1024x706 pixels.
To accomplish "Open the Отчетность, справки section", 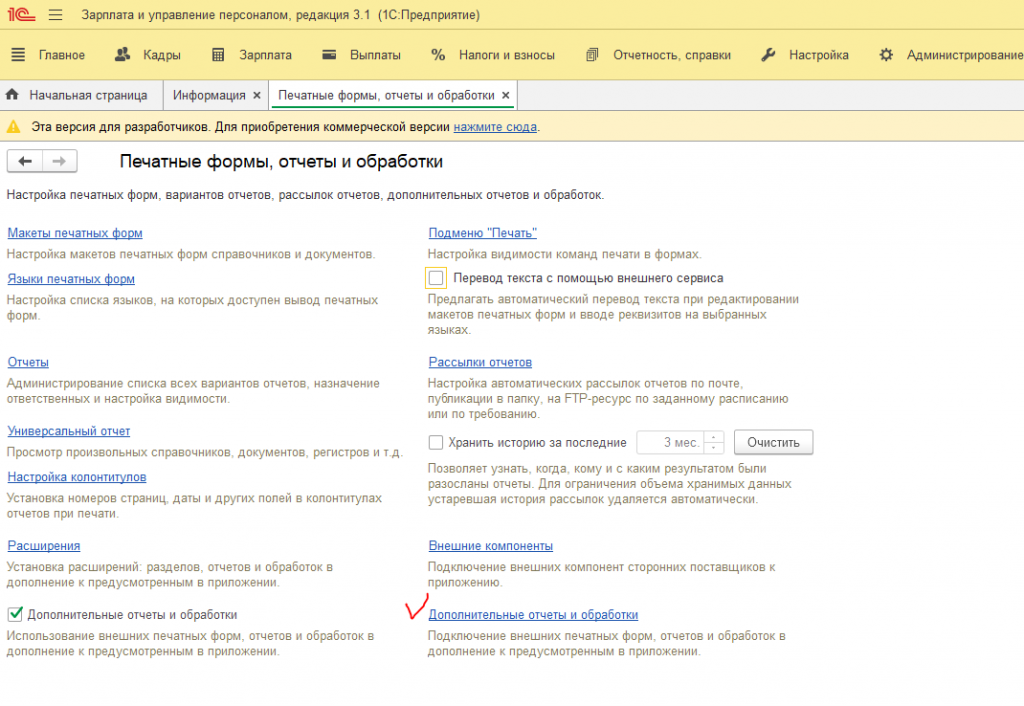I will pos(671,56).
